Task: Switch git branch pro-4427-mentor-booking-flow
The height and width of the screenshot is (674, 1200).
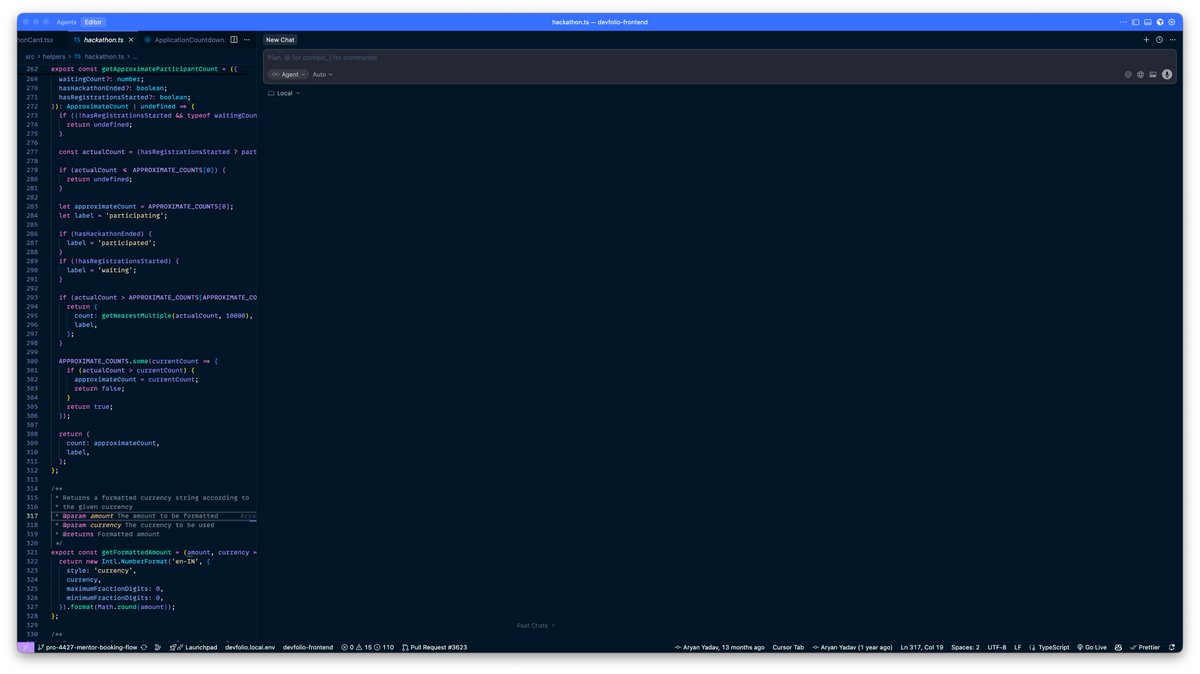Action: (88, 647)
